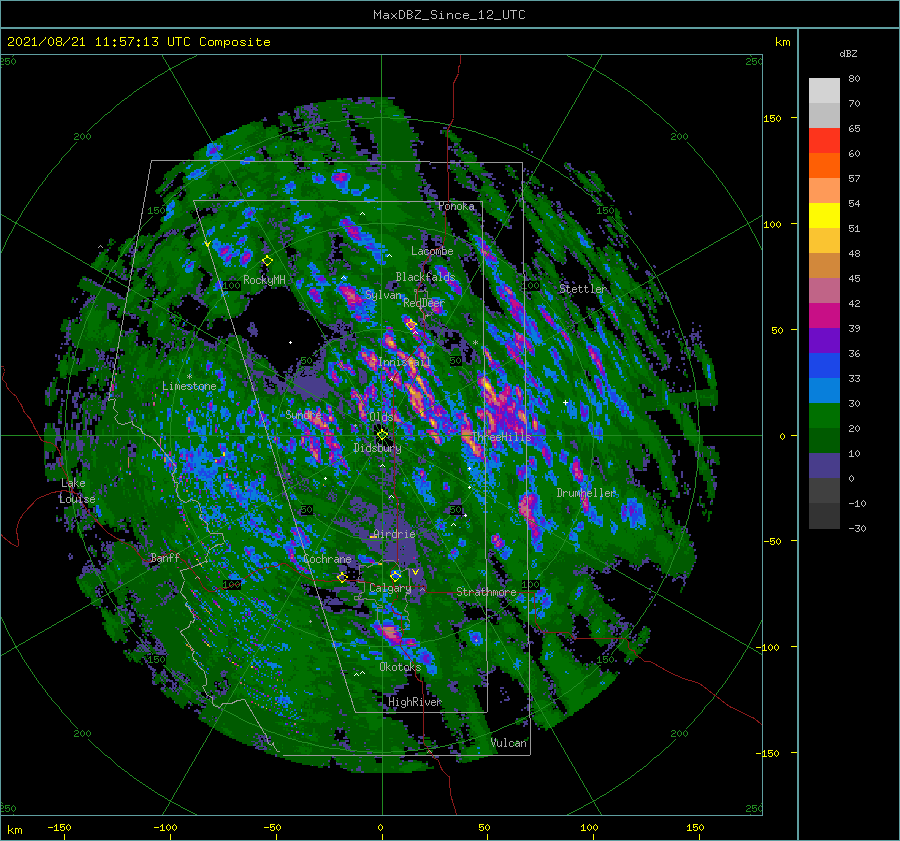Click the blue-yellow diamond marker above Calgary
This screenshot has width=900, height=841.
coord(395,575)
